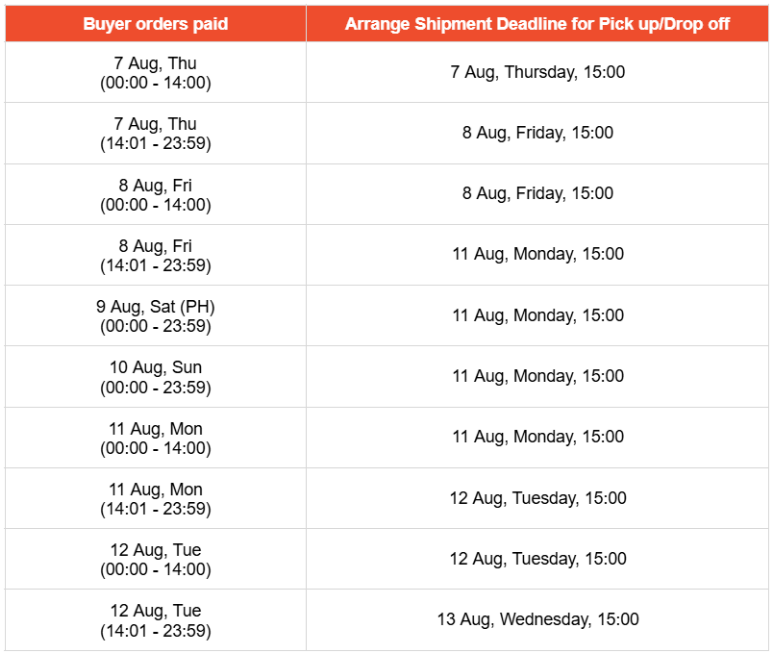The image size is (778, 654).
Task: Click the deadline beside '8 Aug, Fri (00:00 - 14:00)'
Action: [x=537, y=195]
